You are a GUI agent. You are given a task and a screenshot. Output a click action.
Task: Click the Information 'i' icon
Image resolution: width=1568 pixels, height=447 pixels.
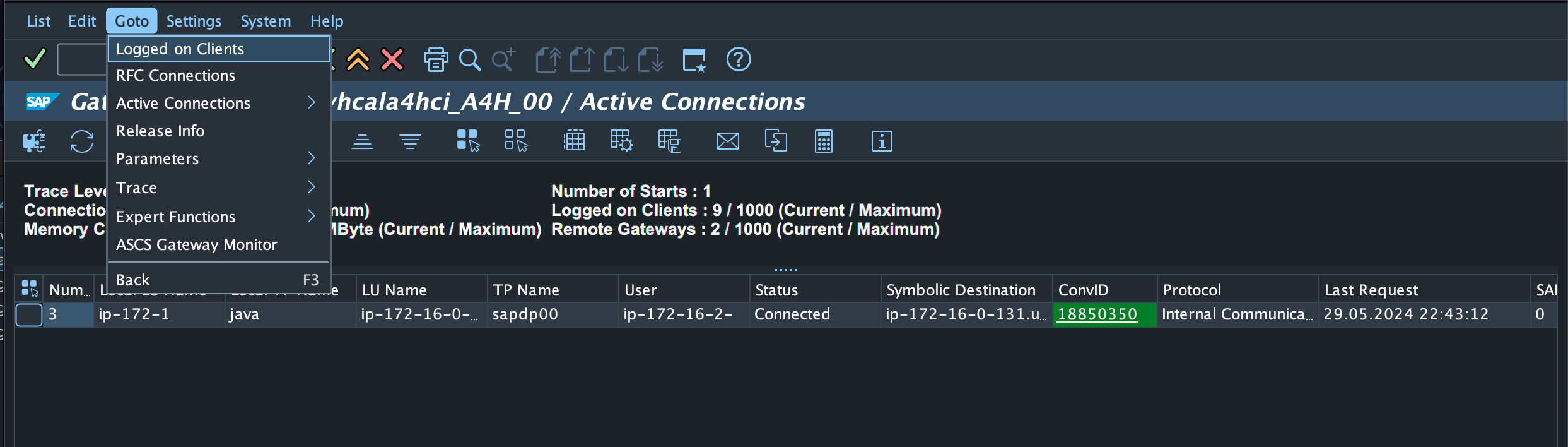[x=881, y=141]
